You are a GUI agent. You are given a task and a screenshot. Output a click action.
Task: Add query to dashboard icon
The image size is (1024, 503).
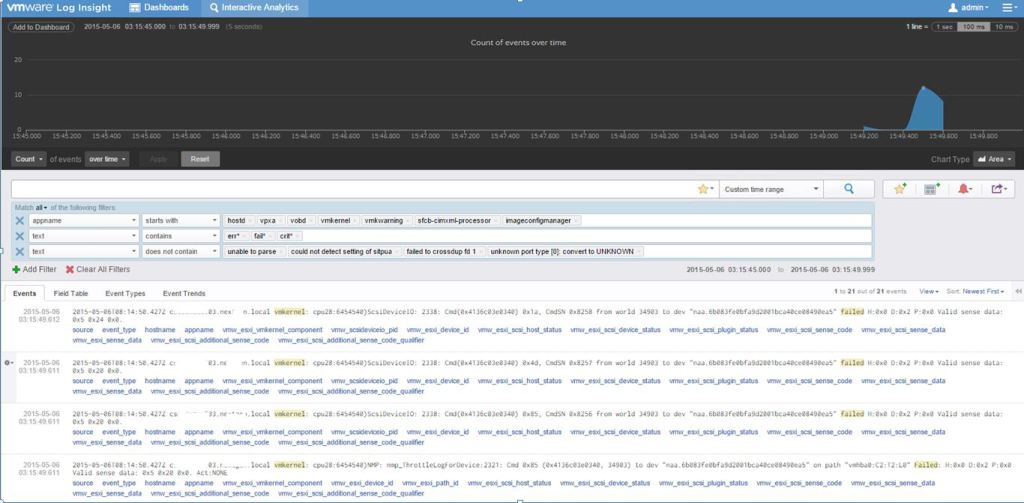[932, 189]
